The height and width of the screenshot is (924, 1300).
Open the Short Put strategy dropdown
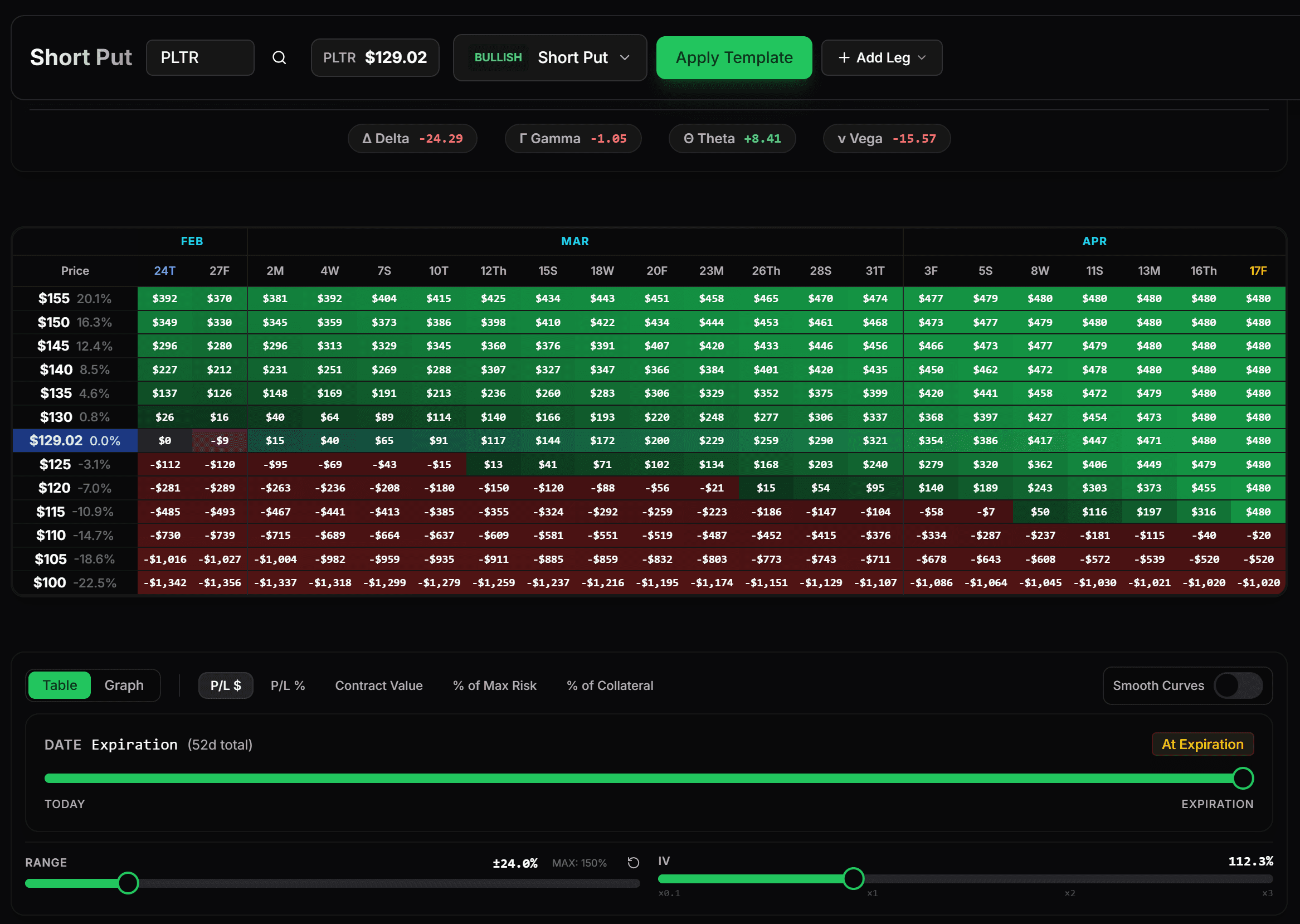click(x=549, y=57)
